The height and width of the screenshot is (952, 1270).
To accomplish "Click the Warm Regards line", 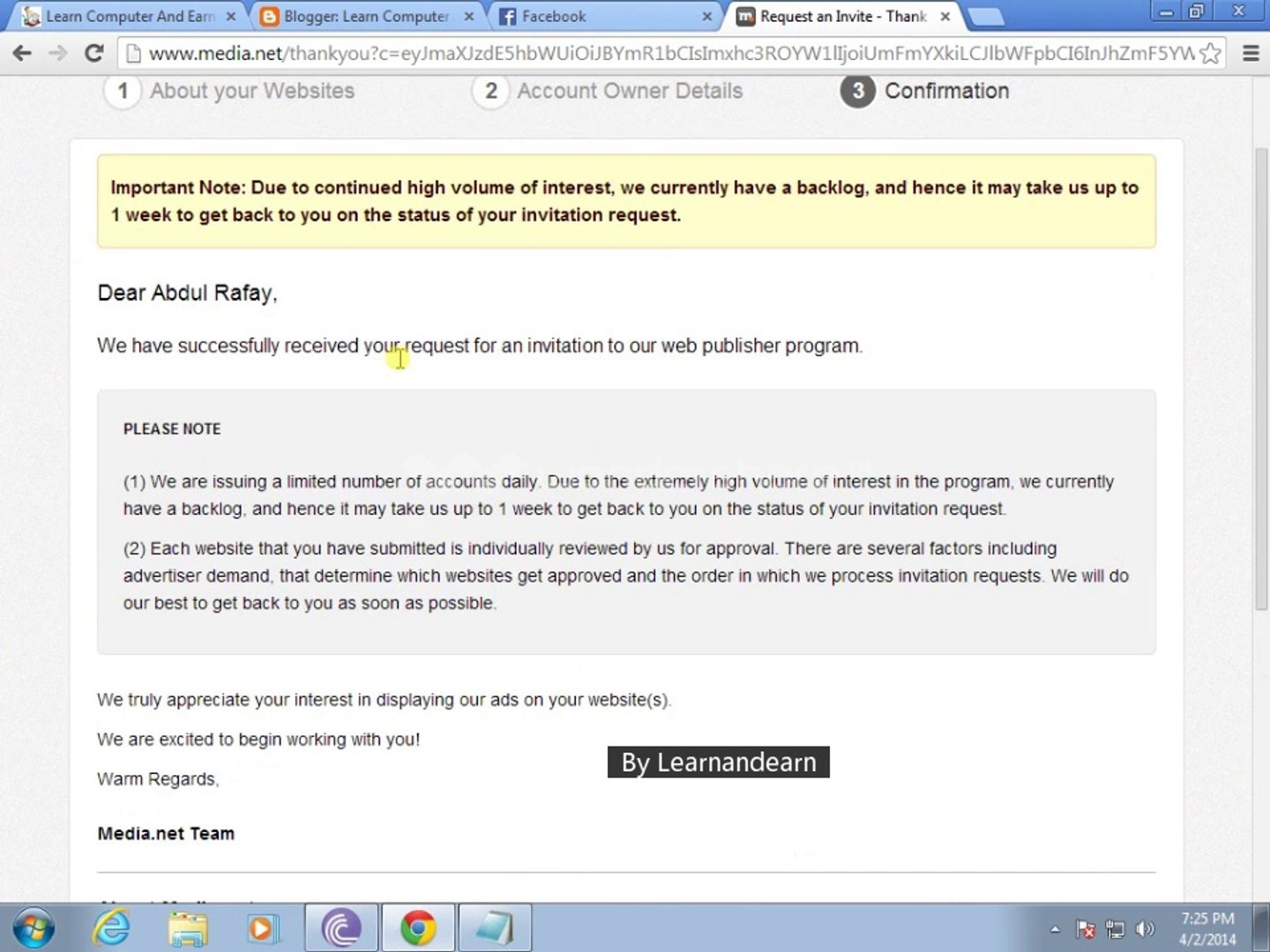I will [158, 779].
